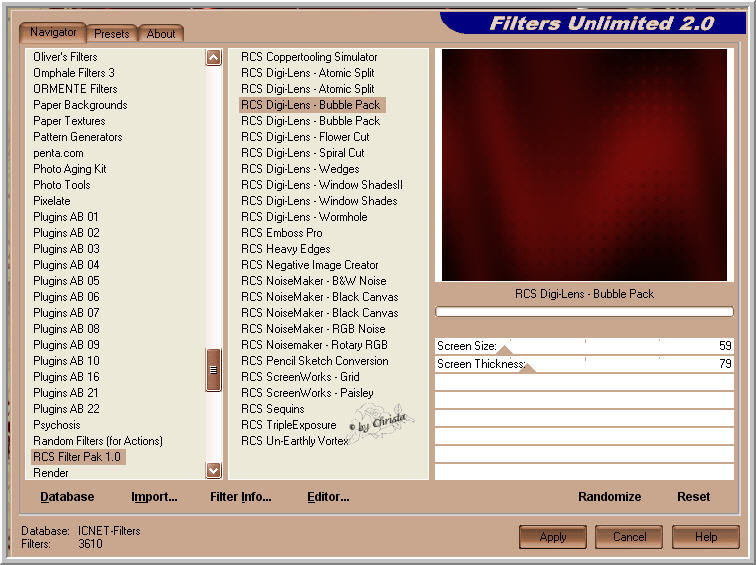Screen dimensions: 756x565
Task: Reset filter settings
Action: 693,497
